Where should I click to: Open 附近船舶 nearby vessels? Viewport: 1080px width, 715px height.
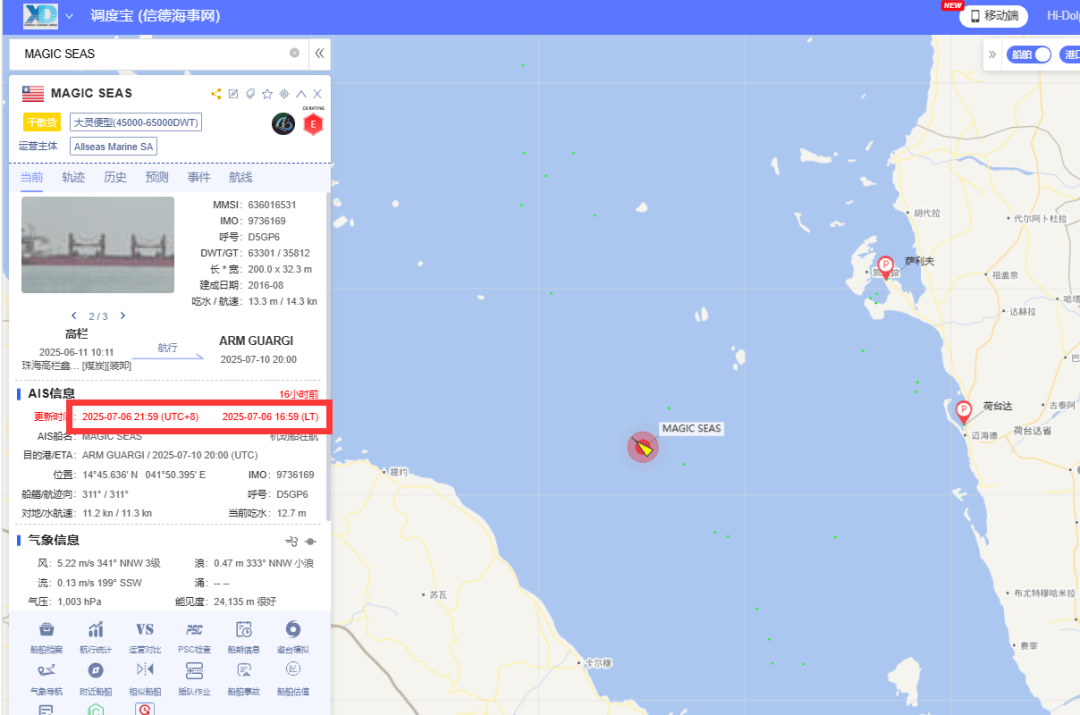pos(96,678)
